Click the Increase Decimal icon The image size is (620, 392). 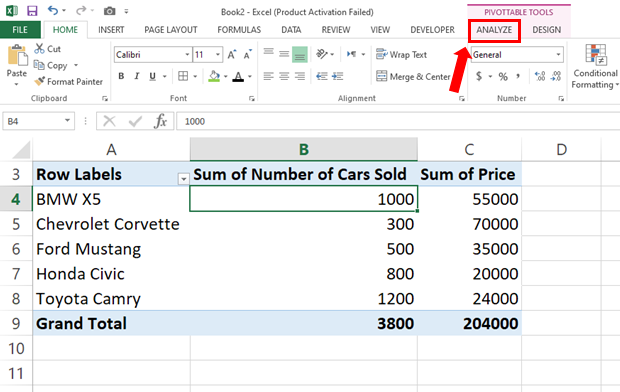(x=540, y=76)
